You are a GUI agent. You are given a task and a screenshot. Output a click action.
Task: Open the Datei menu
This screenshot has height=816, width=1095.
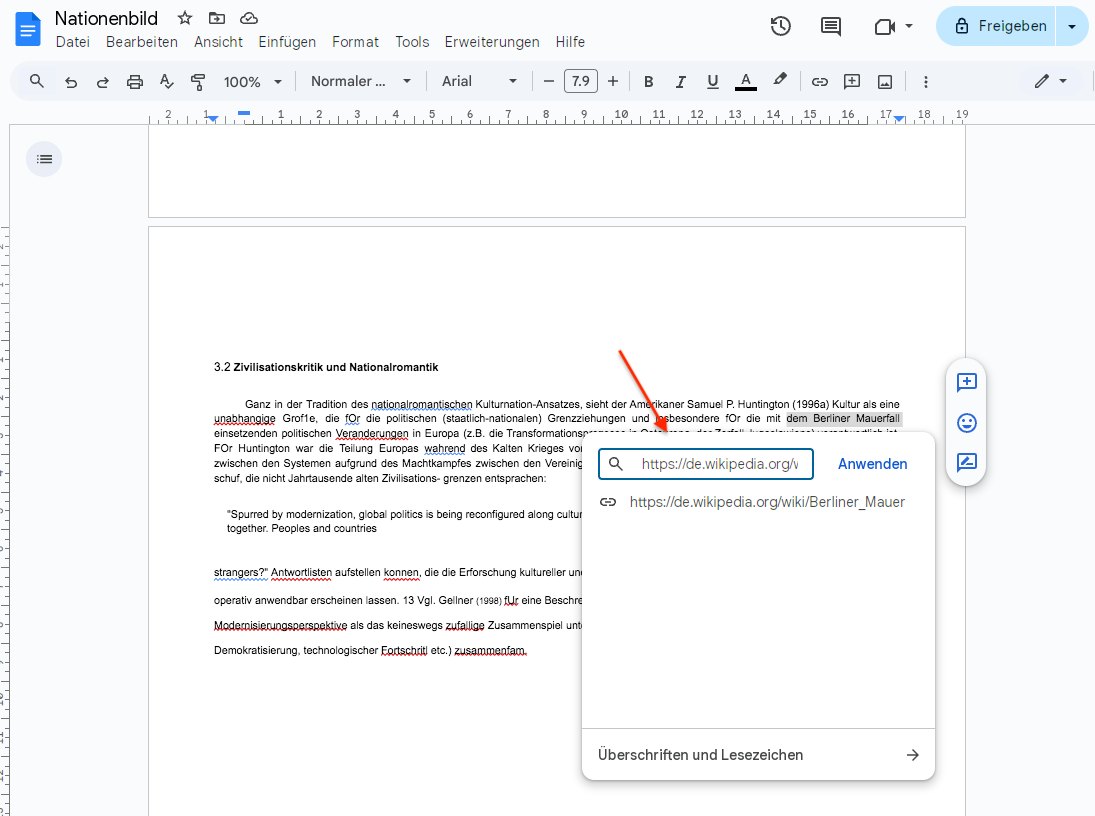coord(73,42)
